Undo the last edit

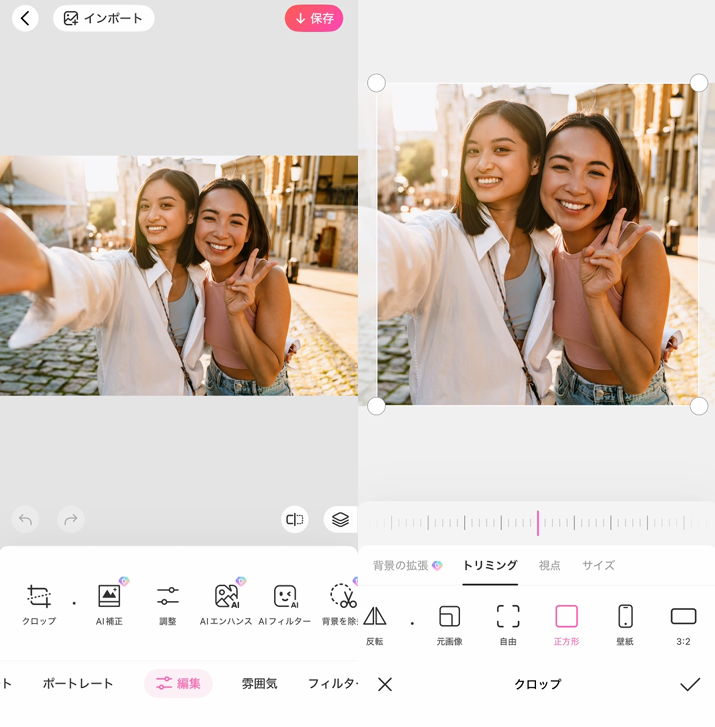(26, 519)
